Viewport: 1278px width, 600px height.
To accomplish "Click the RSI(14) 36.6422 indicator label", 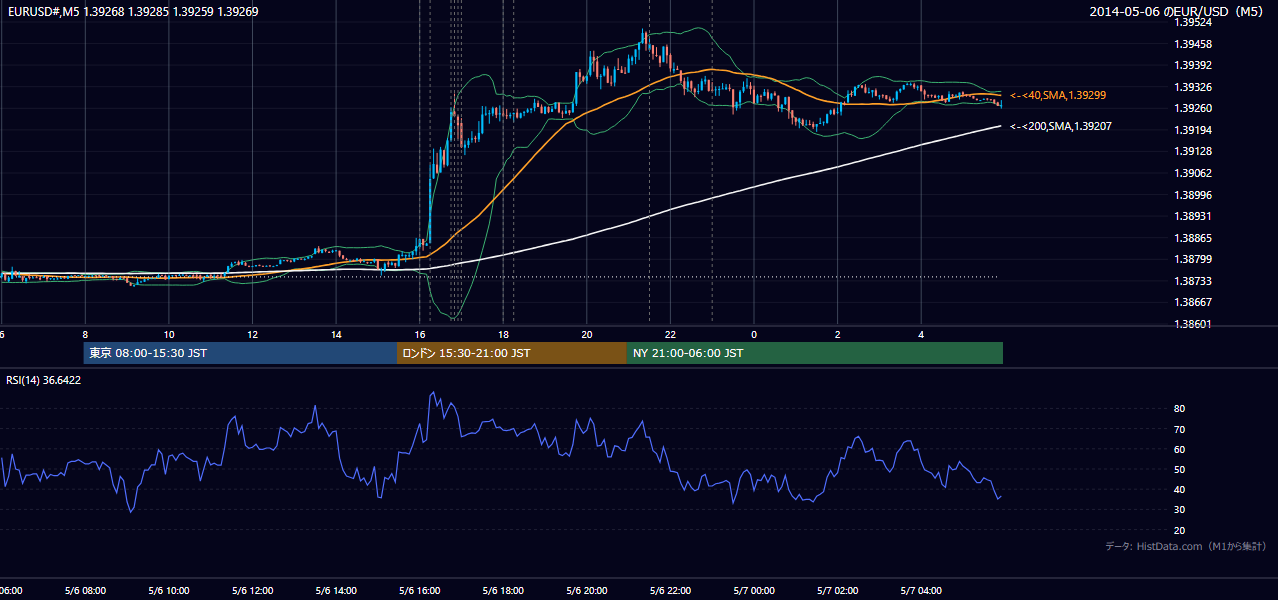I will tap(44, 380).
